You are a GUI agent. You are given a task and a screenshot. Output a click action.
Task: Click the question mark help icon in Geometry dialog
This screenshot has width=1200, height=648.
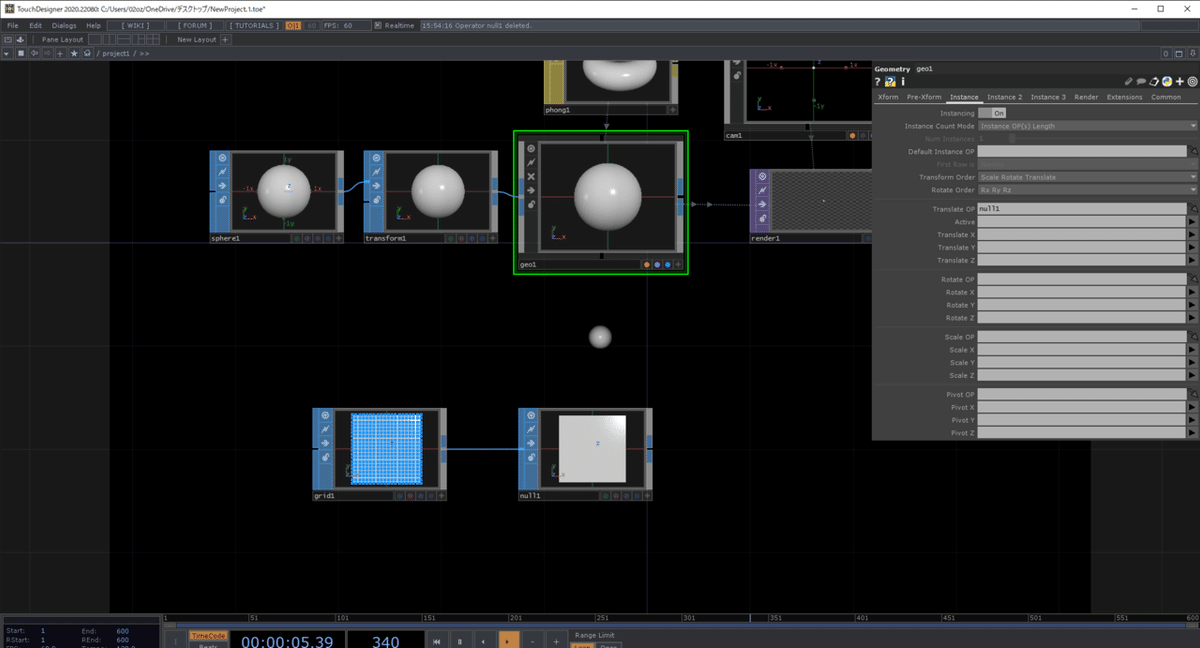click(877, 81)
